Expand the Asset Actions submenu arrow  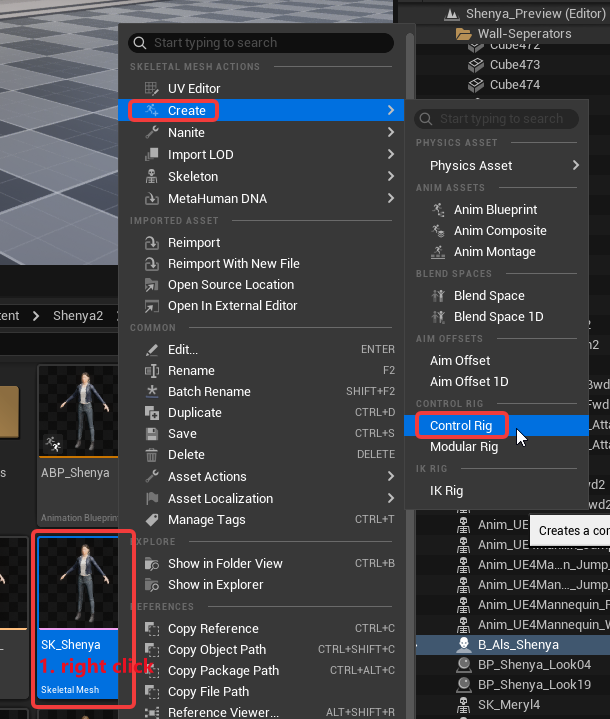(390, 476)
